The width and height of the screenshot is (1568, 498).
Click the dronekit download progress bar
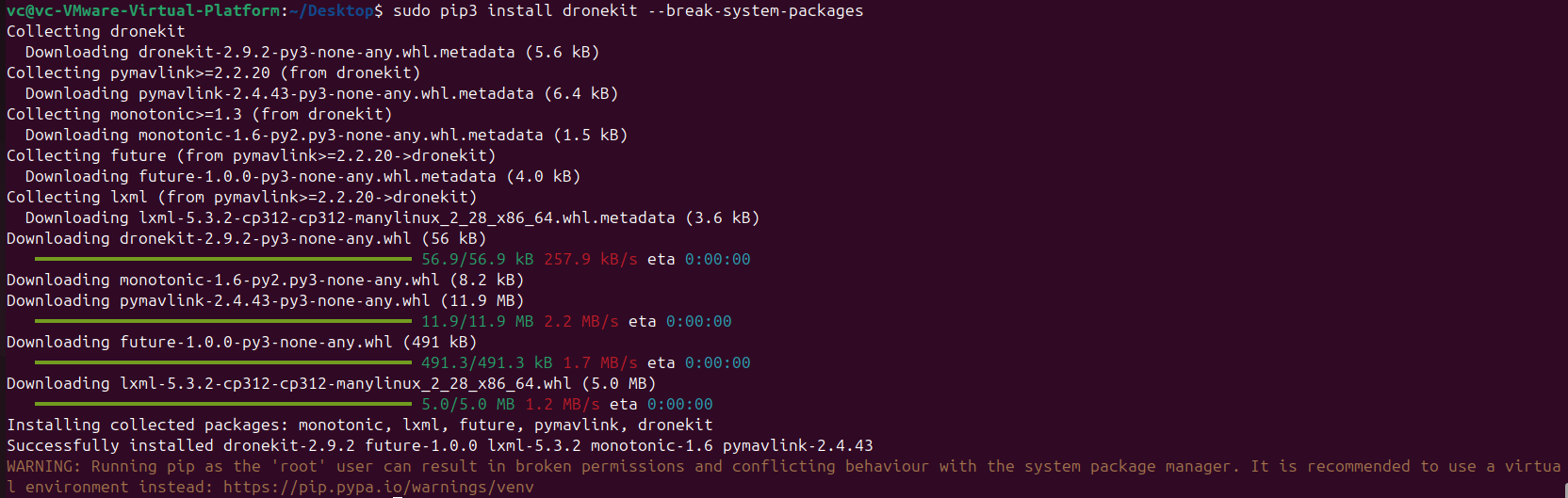[x=223, y=259]
